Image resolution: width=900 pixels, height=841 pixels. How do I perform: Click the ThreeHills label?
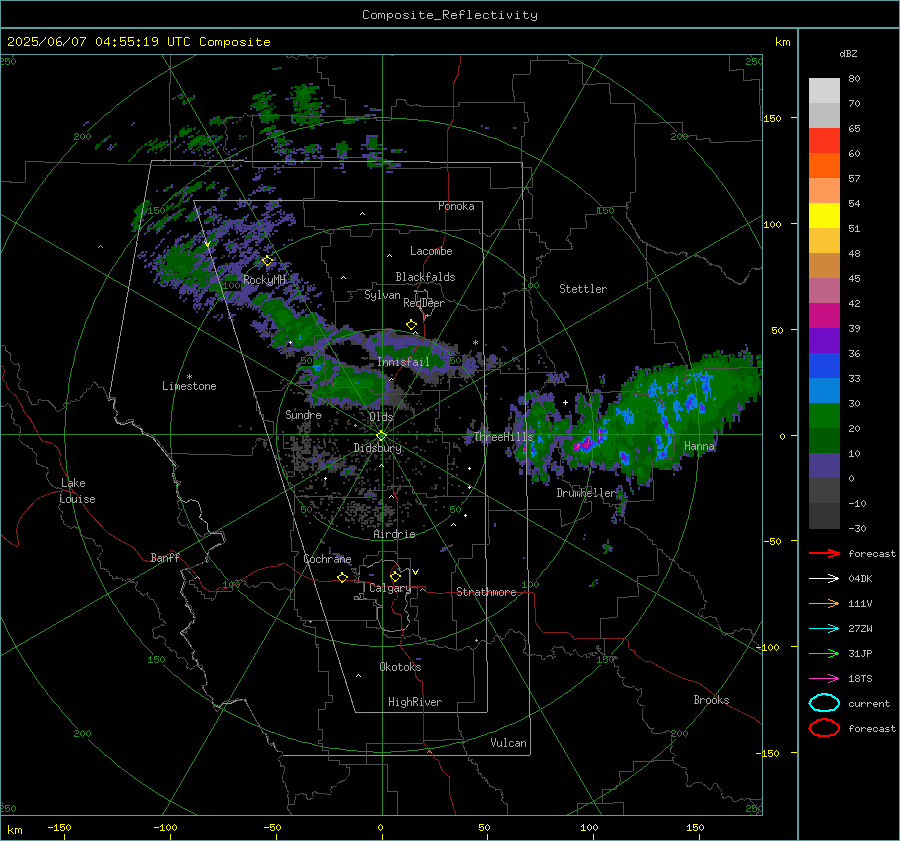click(504, 437)
